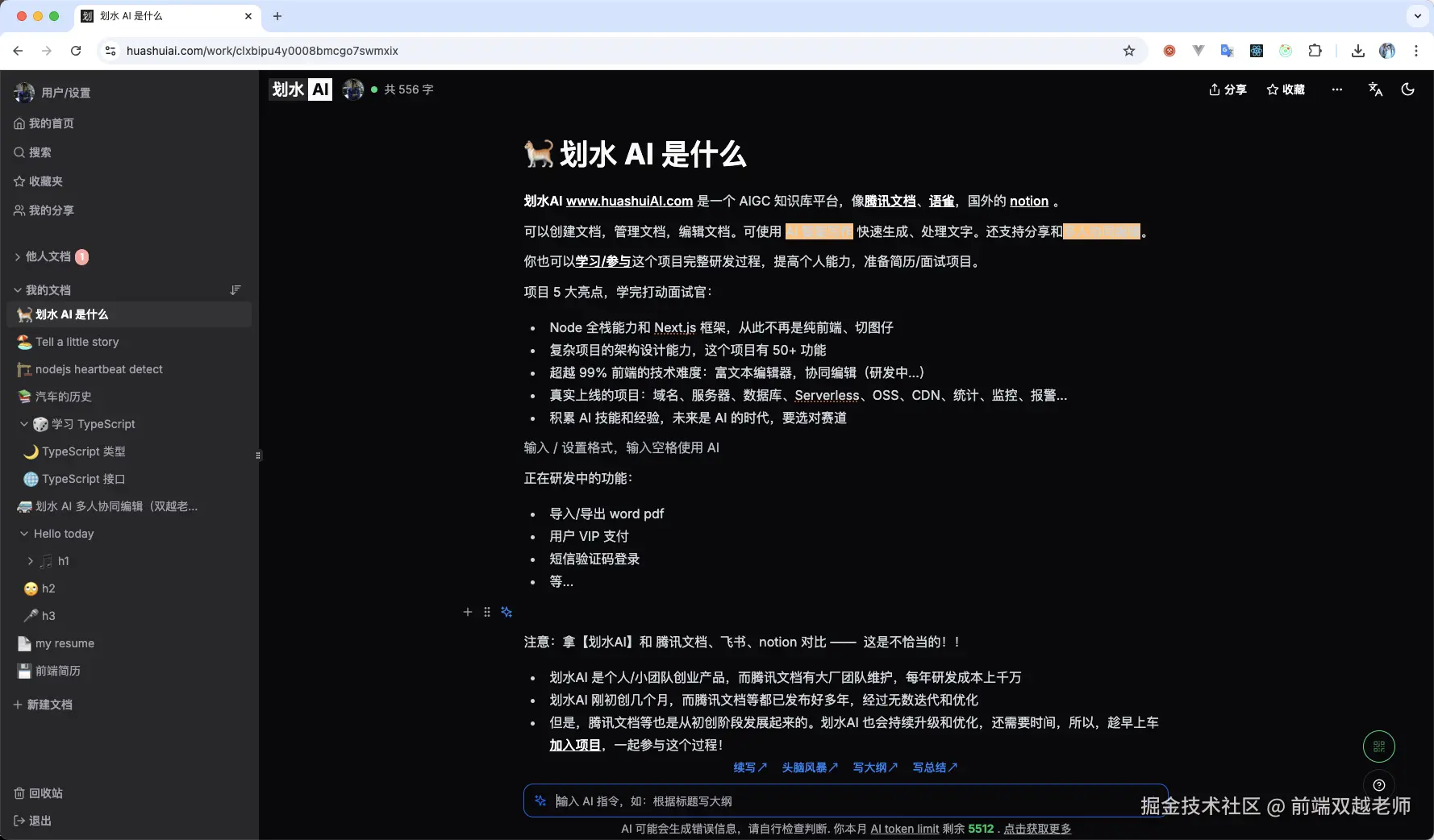
Task: Open the QR code panel at bottom right
Action: tap(1379, 746)
